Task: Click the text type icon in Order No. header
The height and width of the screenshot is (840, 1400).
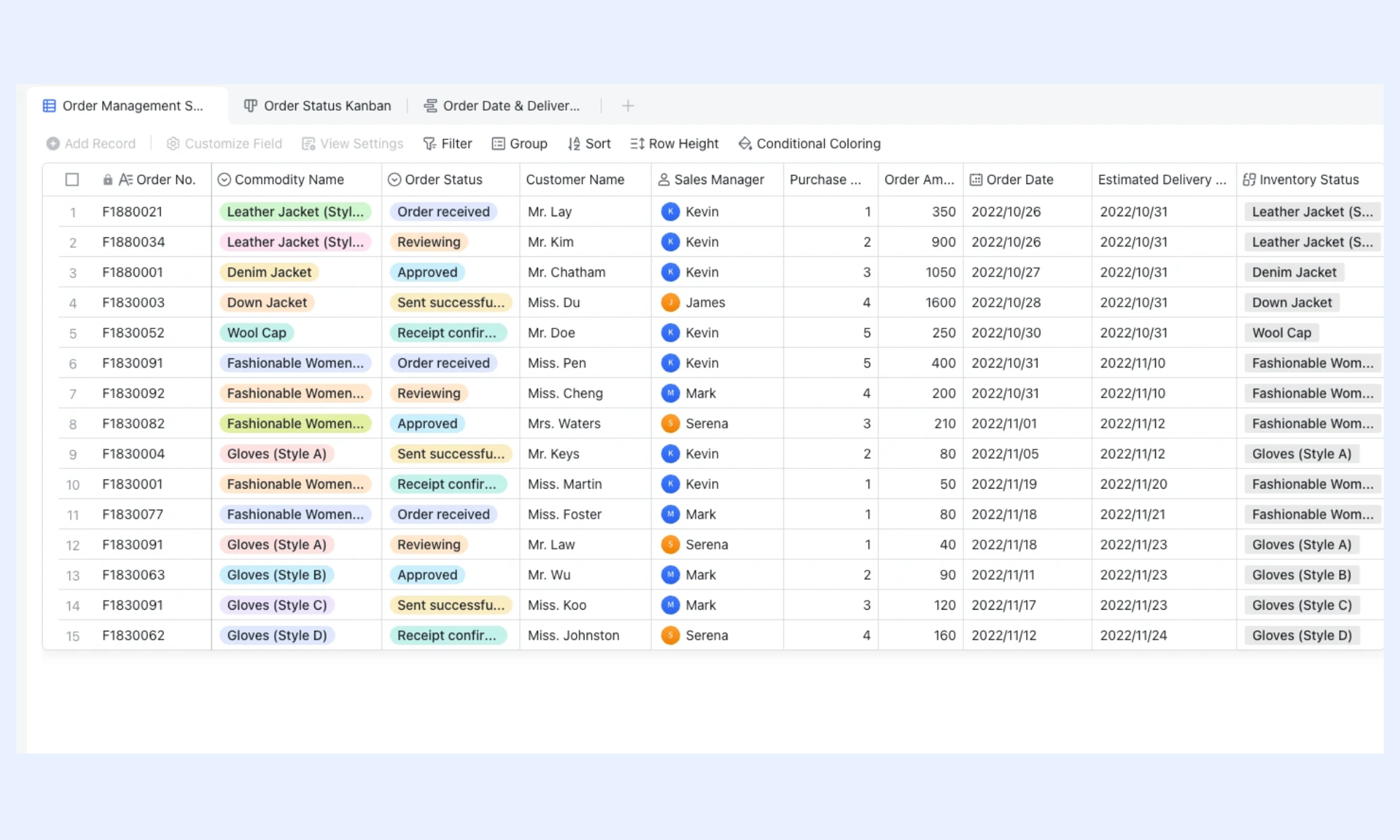Action: pyautogui.click(x=125, y=180)
